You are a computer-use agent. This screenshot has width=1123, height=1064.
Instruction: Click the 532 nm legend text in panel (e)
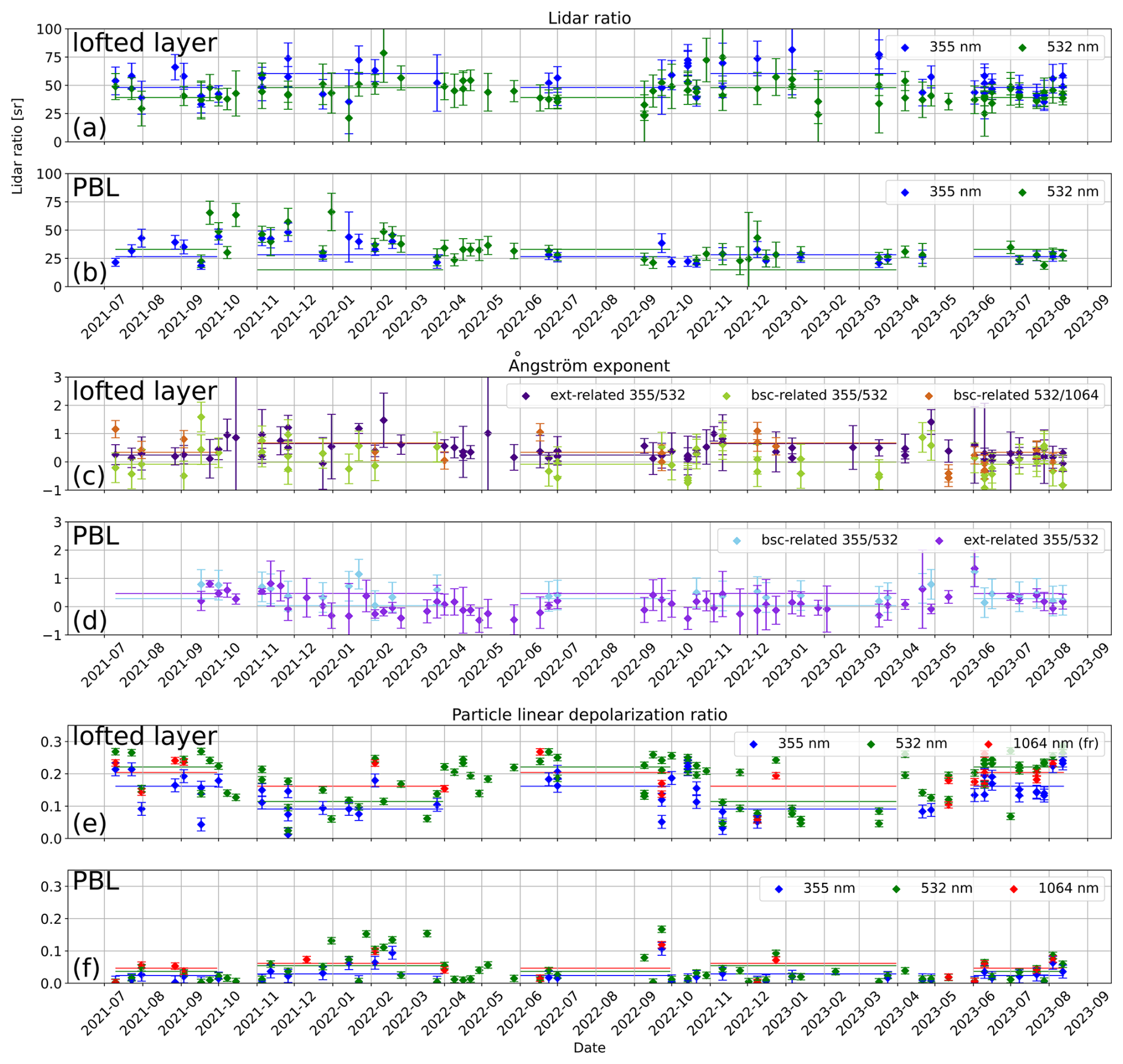[921, 744]
